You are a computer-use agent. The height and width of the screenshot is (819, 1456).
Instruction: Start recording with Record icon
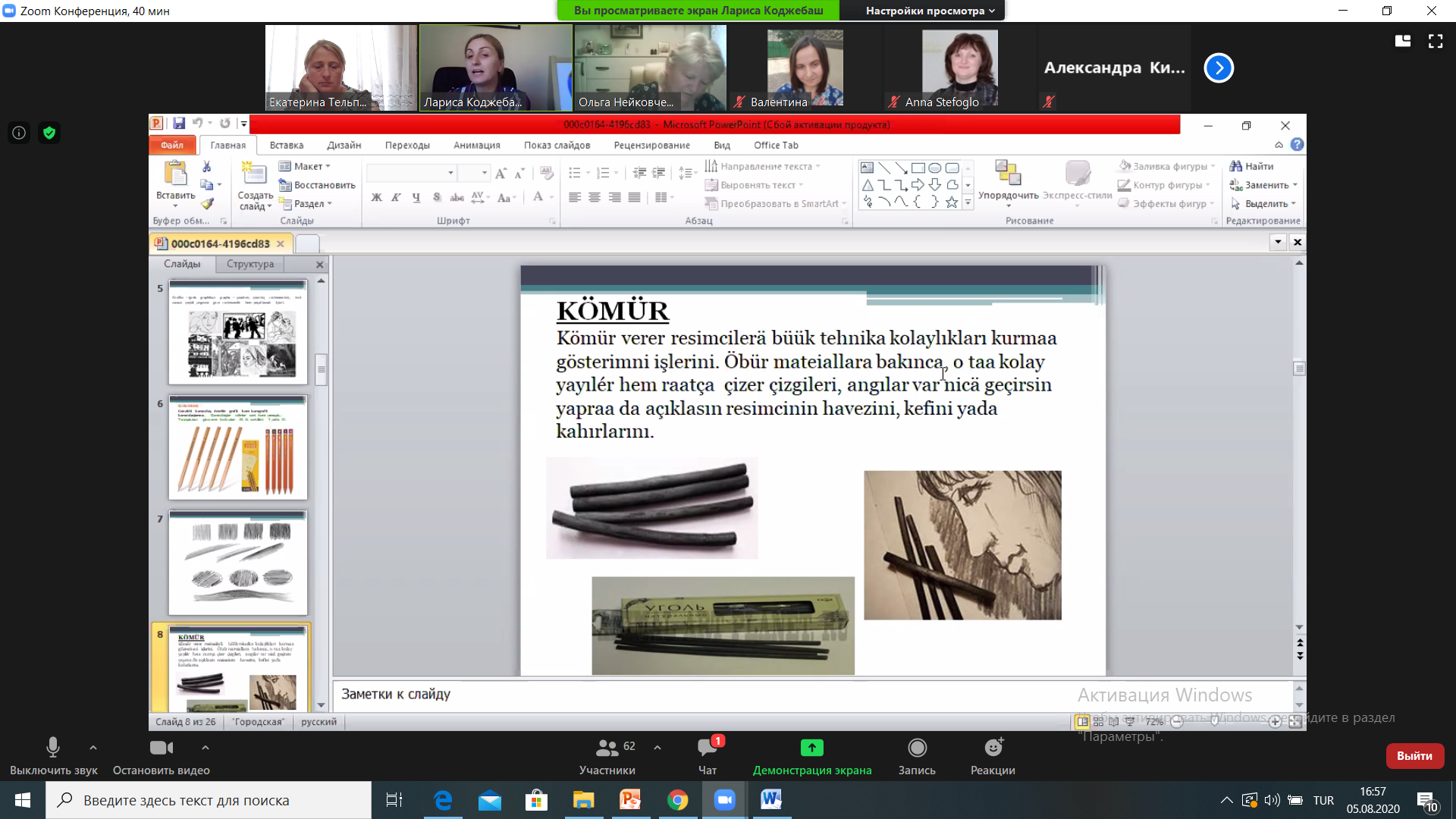coord(917,748)
